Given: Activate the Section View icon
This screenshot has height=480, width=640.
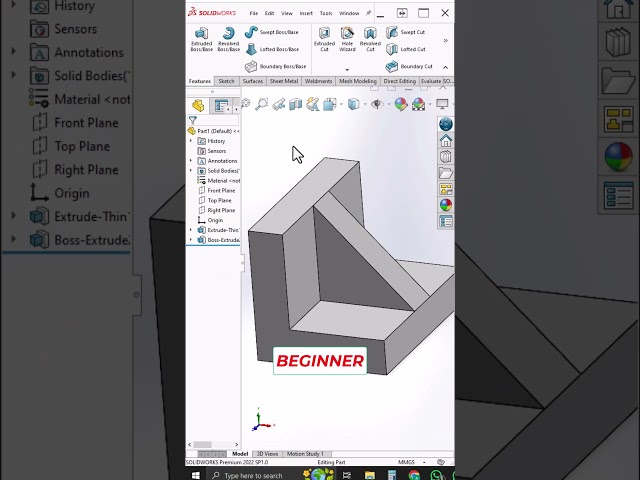Looking at the screenshot, I should pos(296,104).
